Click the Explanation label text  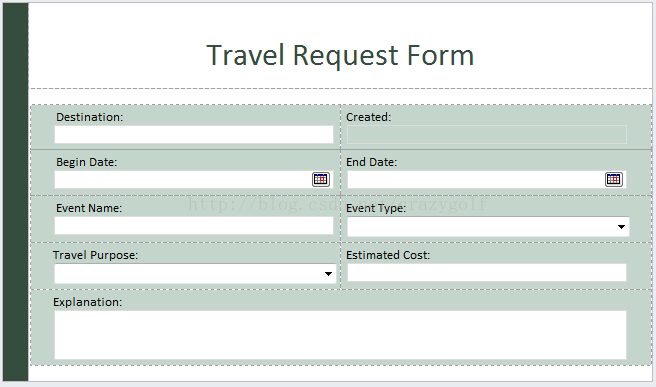click(x=87, y=302)
